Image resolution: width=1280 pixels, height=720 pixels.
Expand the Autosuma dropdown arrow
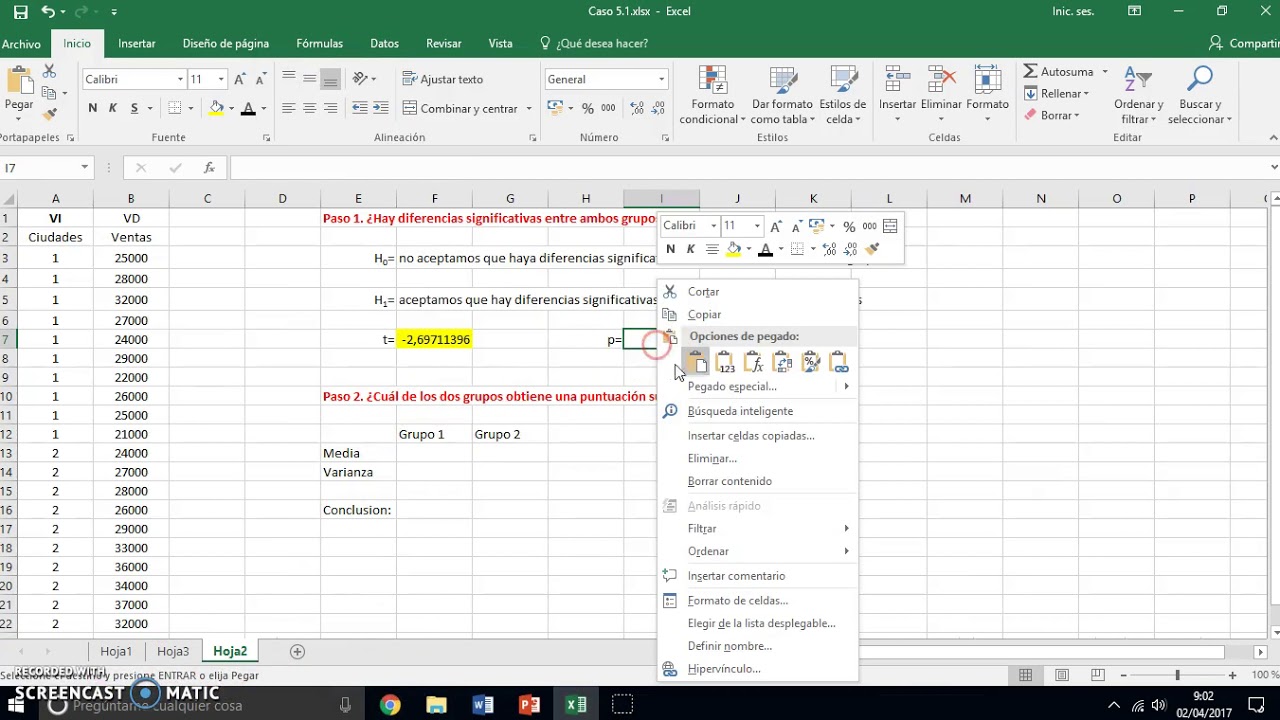pyautogui.click(x=1105, y=72)
